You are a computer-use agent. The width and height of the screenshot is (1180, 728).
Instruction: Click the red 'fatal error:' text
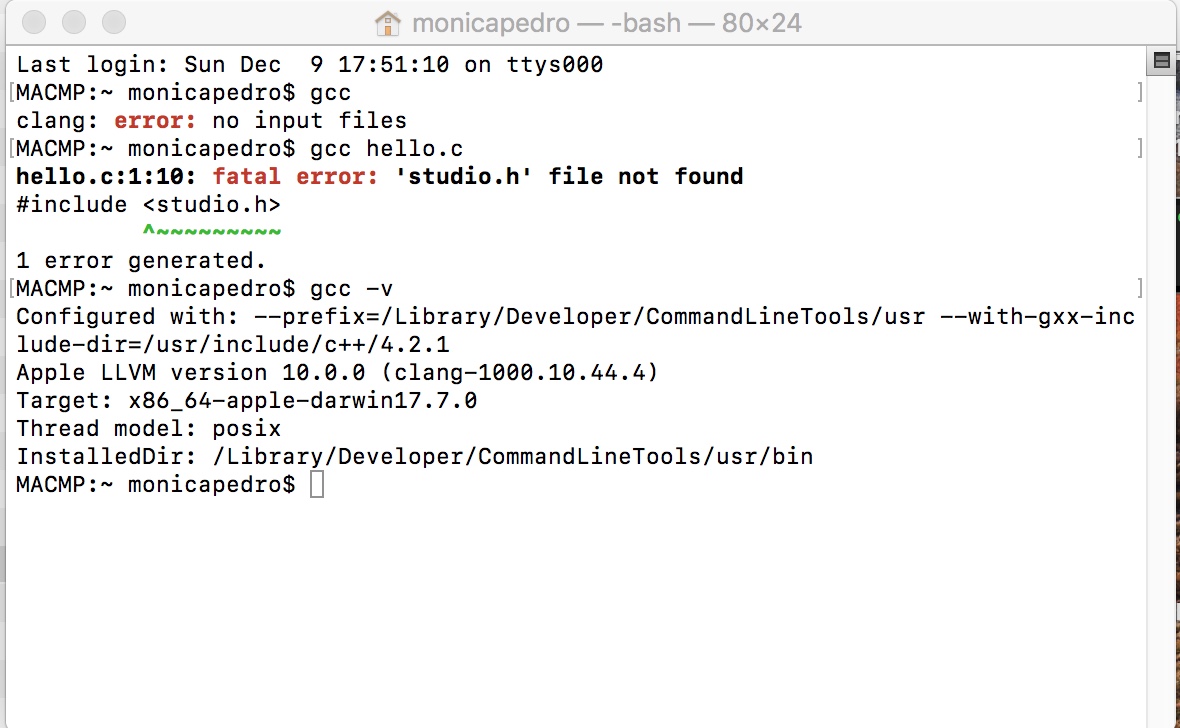click(295, 176)
